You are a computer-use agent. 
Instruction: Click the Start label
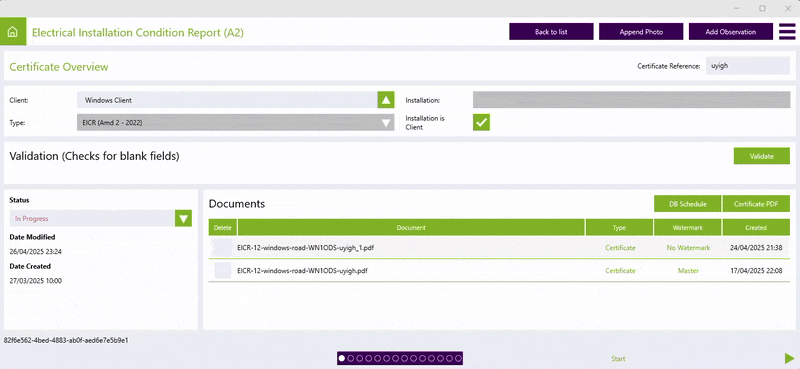(618, 359)
